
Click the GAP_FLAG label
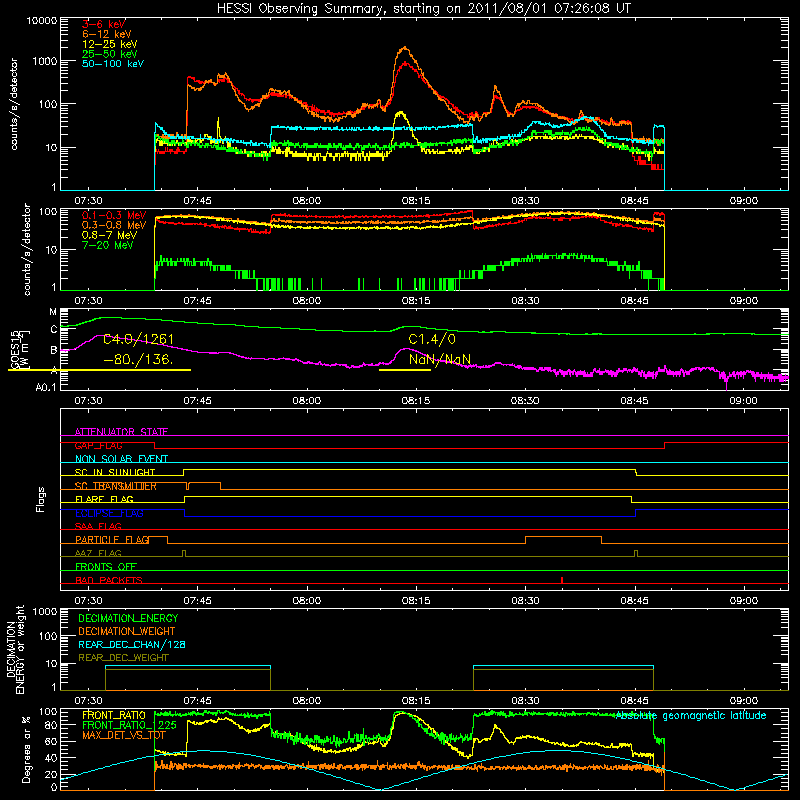coord(99,445)
